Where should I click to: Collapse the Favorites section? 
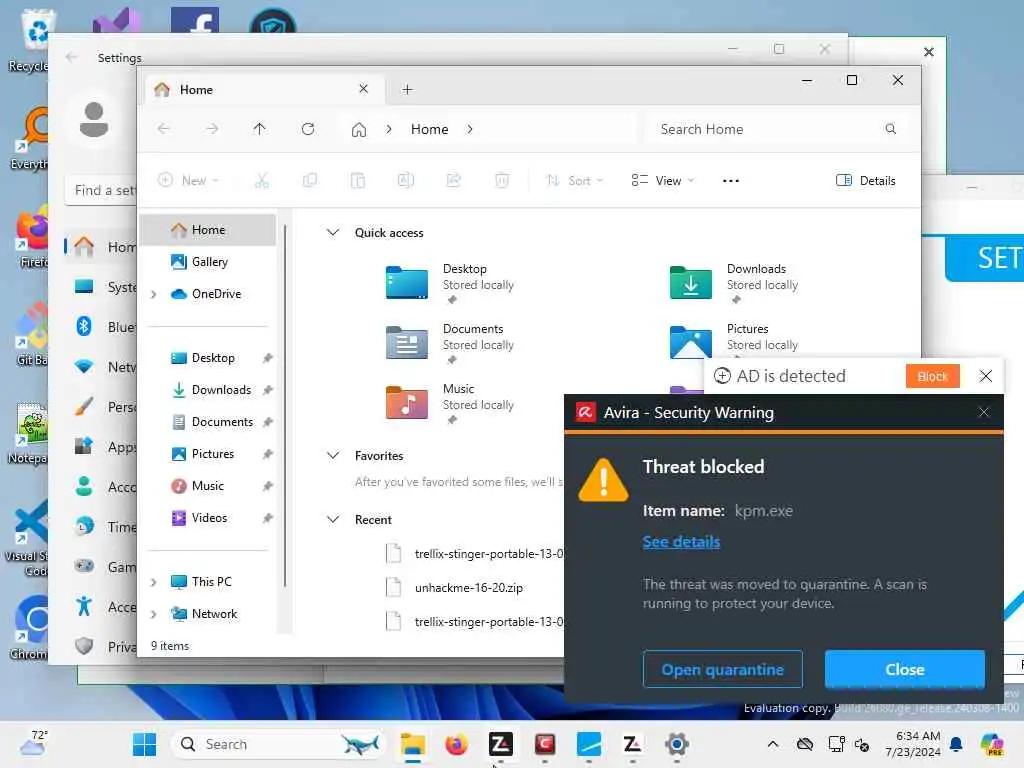(333, 455)
